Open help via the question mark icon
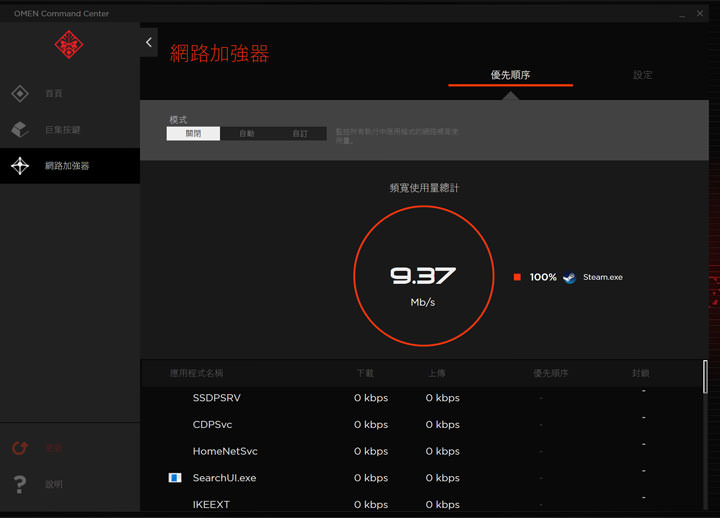 [20, 484]
